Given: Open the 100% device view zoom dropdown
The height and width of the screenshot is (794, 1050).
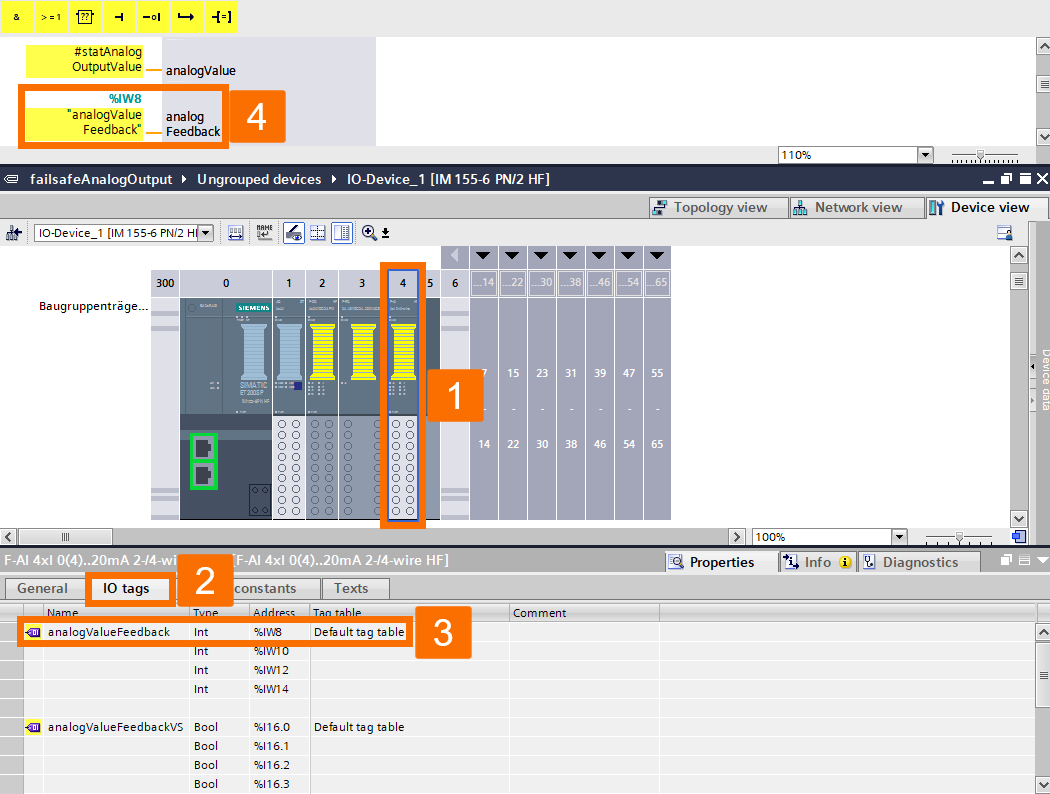Looking at the screenshot, I should [x=897, y=537].
